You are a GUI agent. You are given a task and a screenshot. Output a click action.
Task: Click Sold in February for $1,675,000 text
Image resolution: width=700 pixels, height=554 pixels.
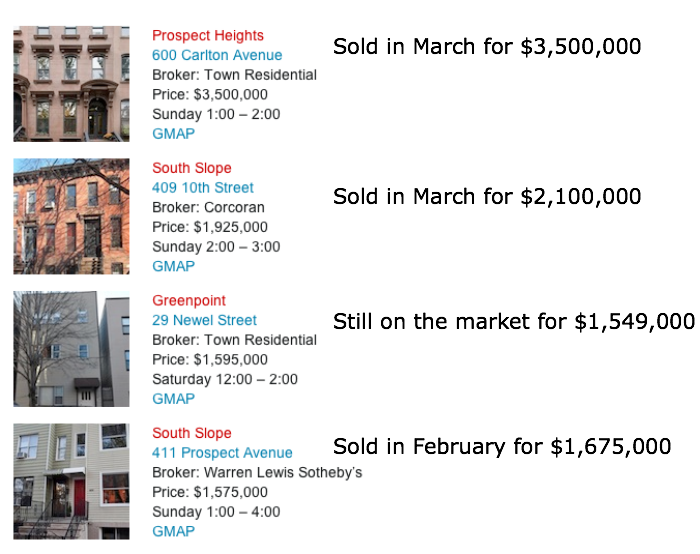[502, 447]
